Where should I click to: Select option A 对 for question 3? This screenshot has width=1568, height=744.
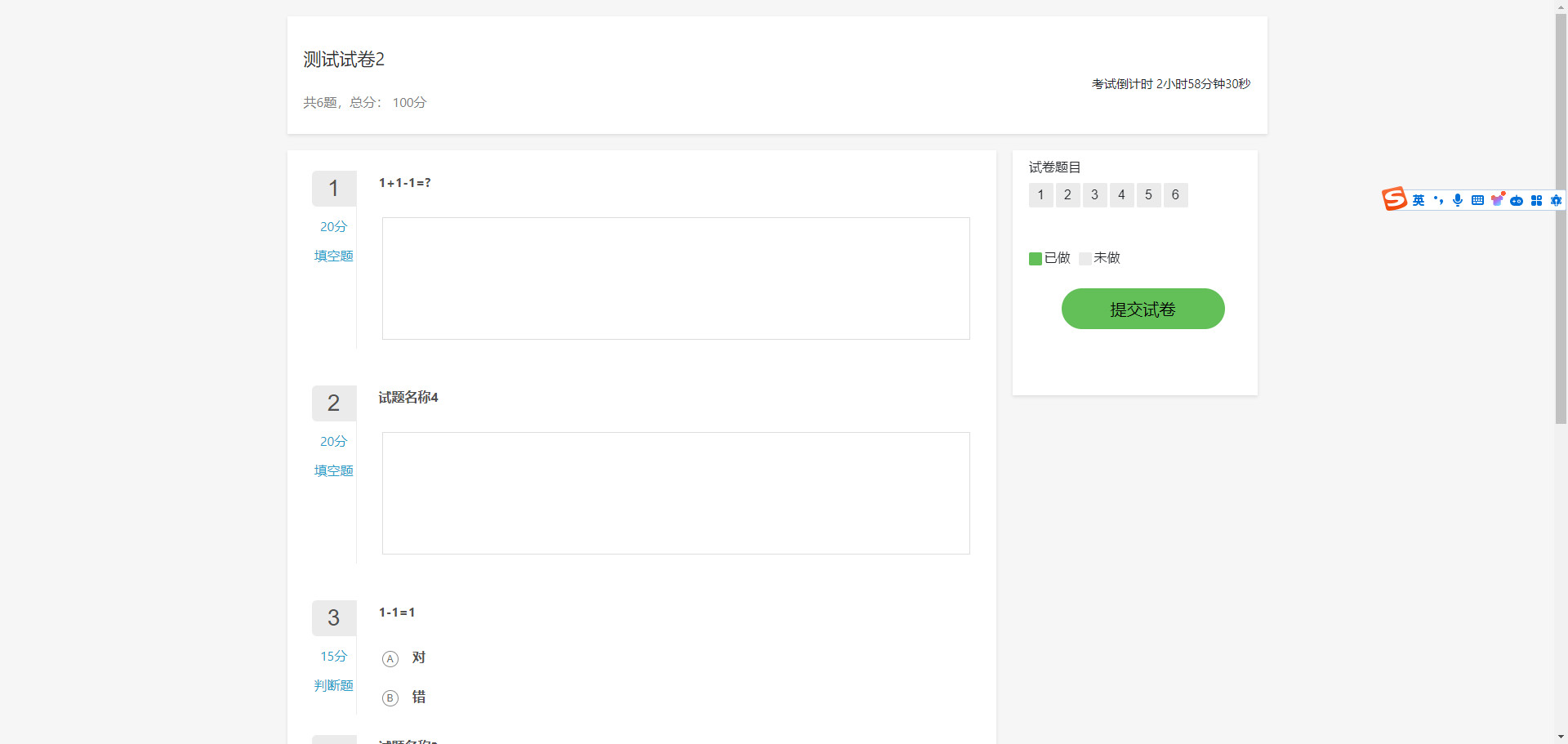coord(390,658)
